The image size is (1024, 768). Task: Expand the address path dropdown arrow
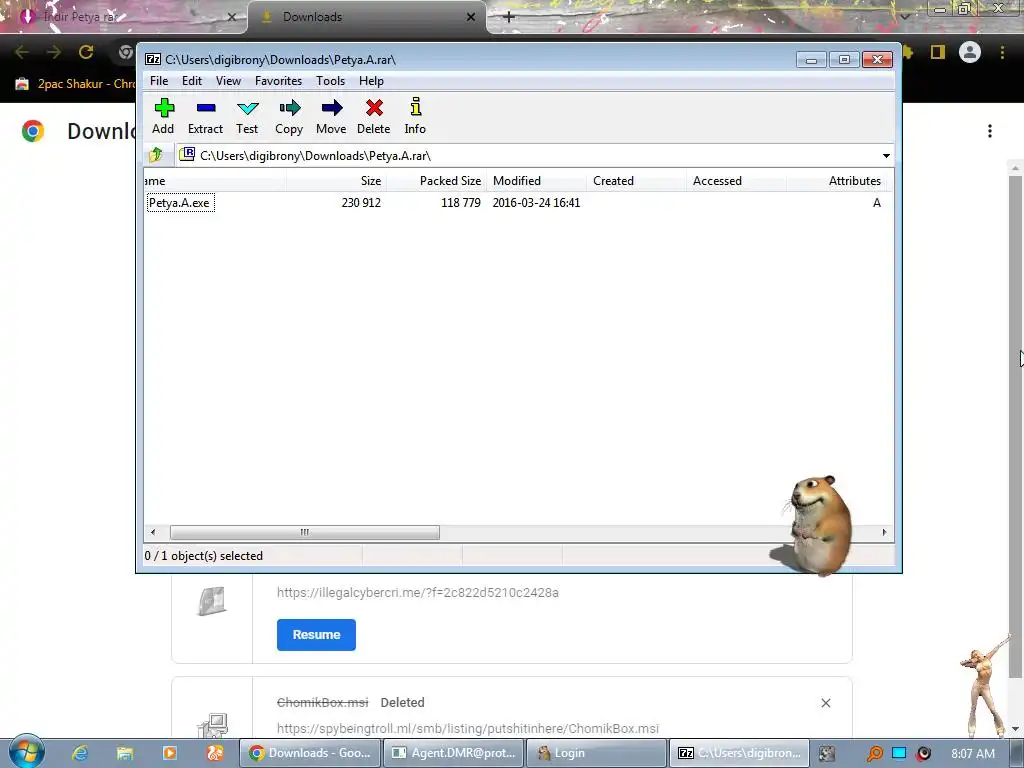886,155
